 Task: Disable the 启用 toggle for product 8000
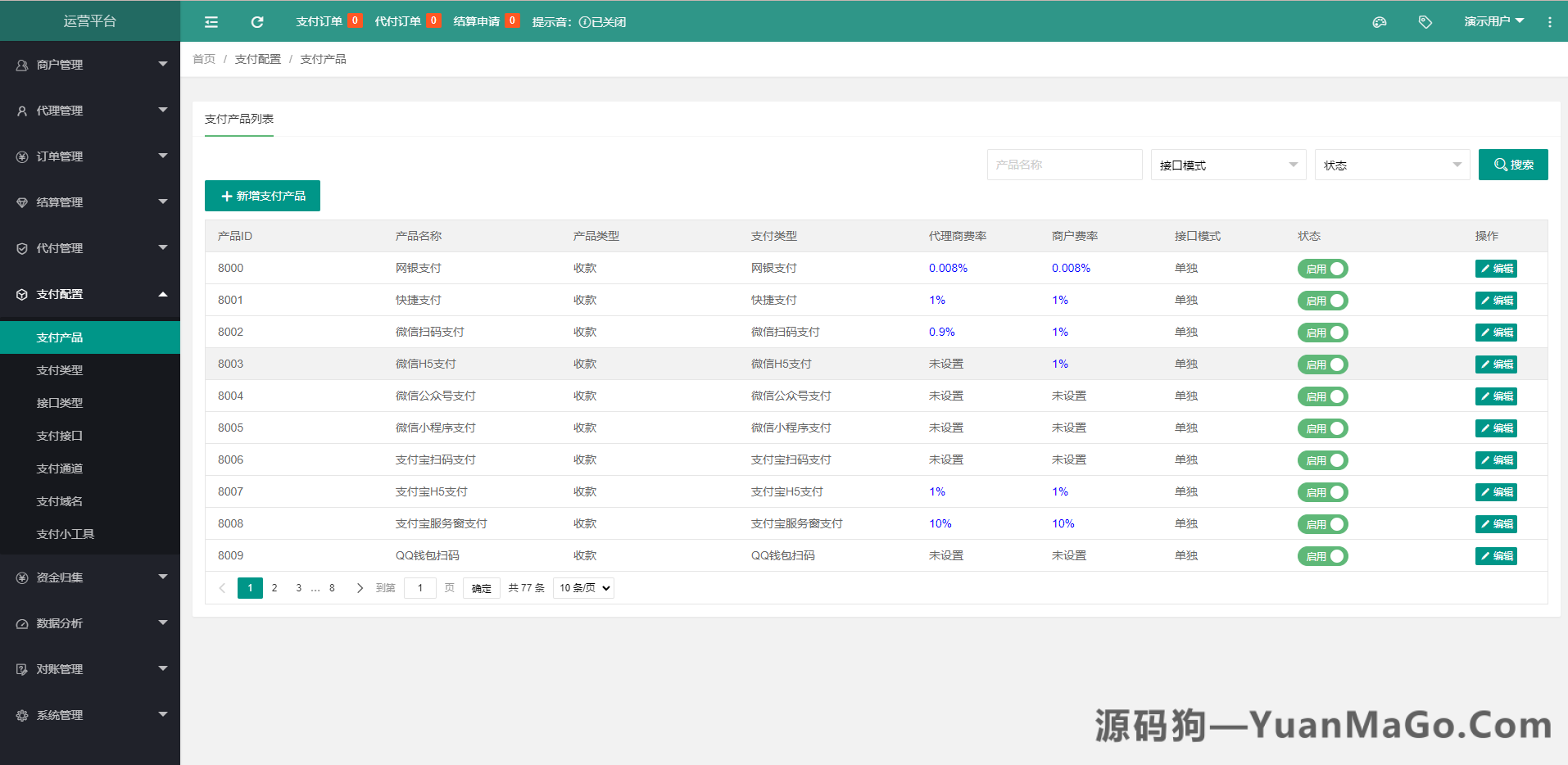click(1322, 268)
